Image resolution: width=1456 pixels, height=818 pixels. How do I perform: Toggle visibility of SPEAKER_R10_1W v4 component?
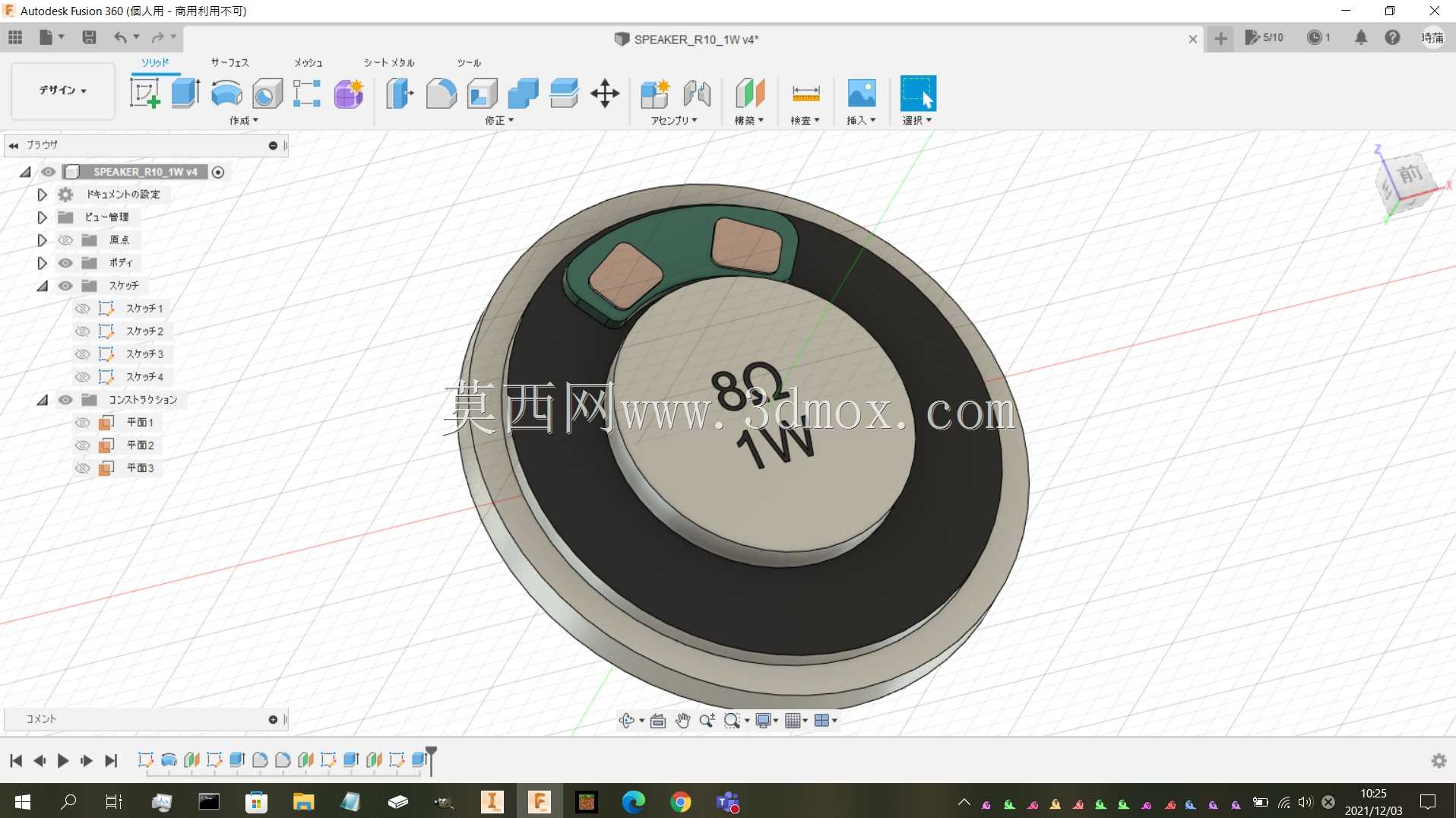point(48,172)
